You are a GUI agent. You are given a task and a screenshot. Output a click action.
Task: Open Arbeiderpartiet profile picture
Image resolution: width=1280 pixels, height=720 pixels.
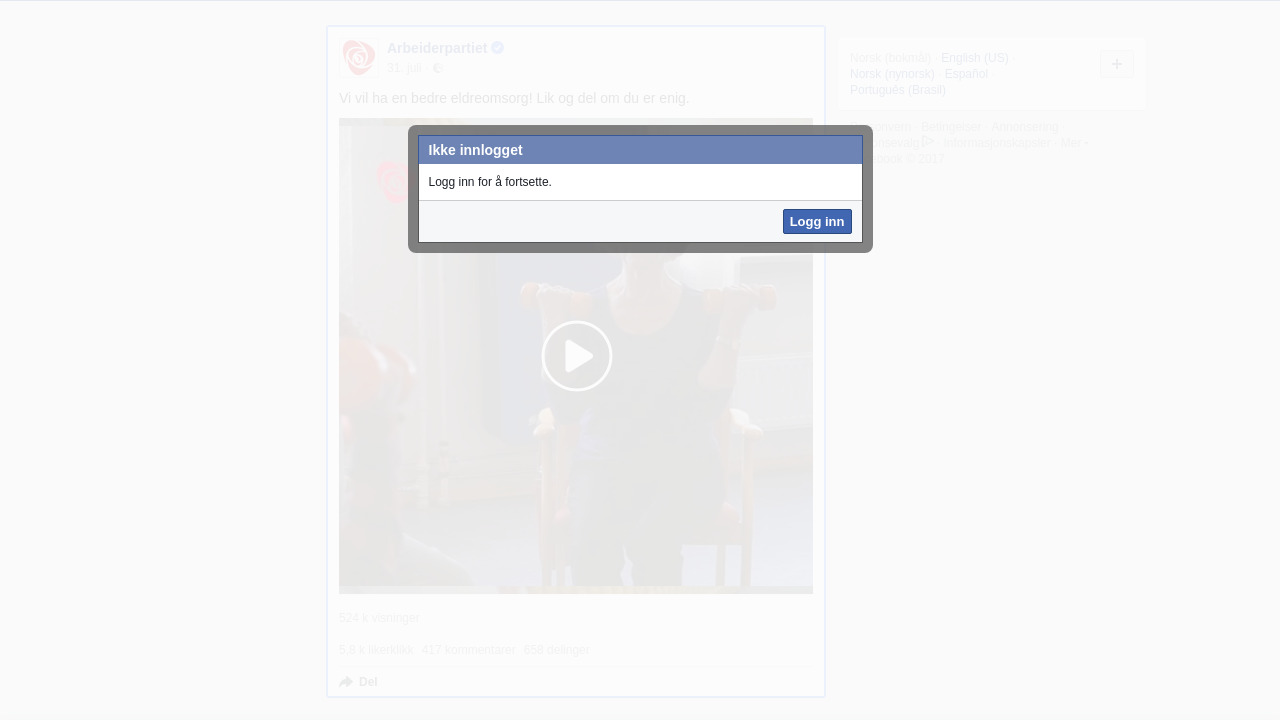click(359, 57)
